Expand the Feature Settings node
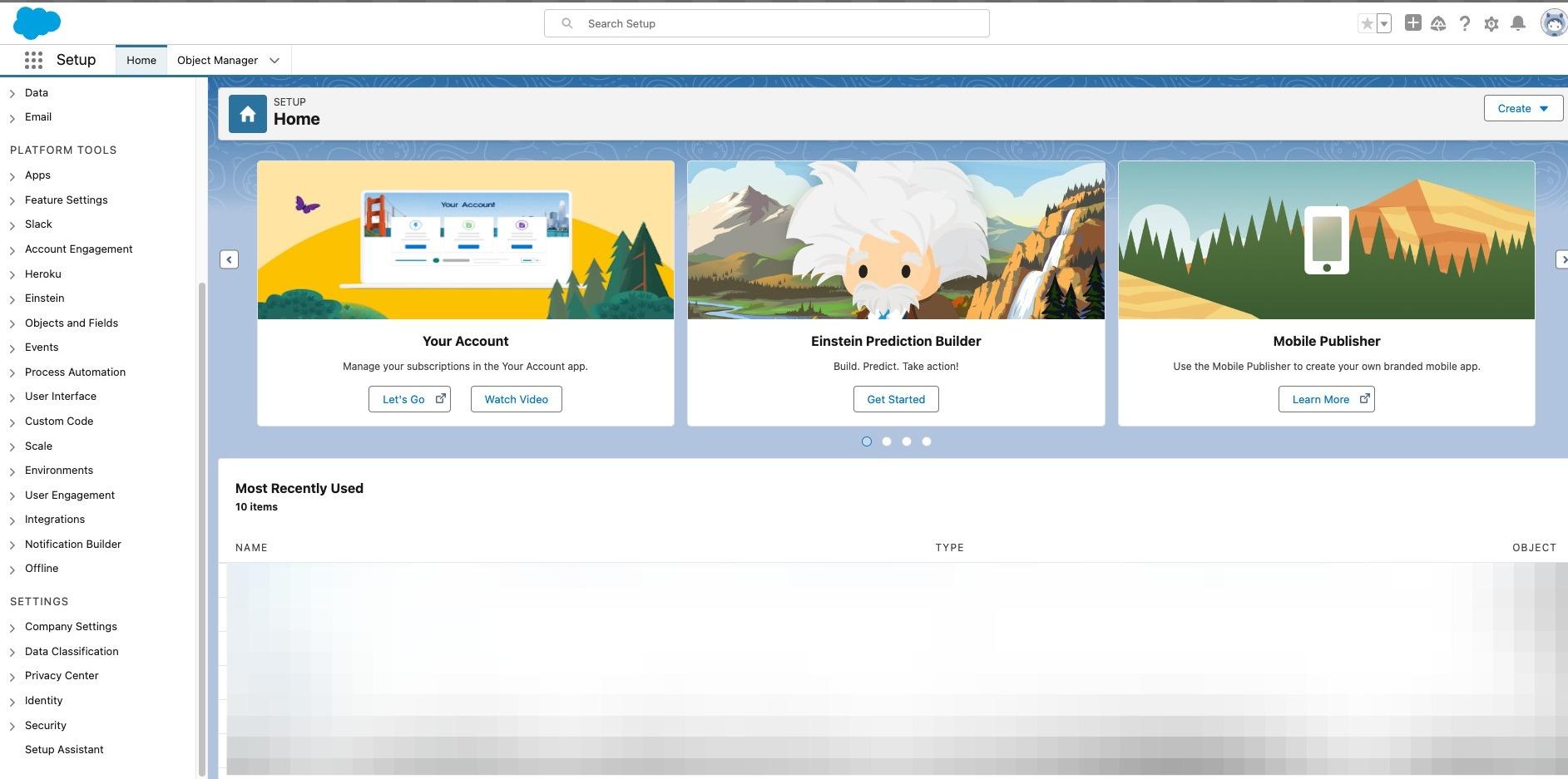Image resolution: width=1568 pixels, height=779 pixels. [12, 200]
